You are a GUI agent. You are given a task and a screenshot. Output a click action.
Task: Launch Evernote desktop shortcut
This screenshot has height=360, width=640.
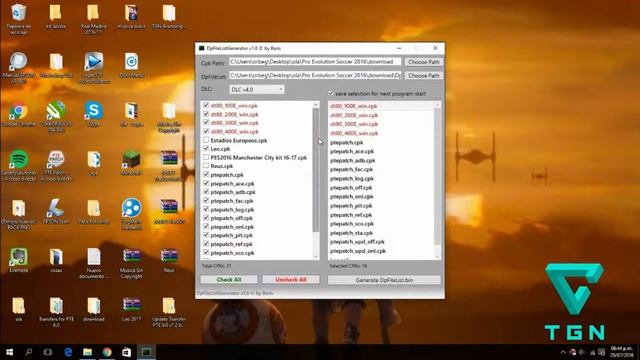pyautogui.click(x=18, y=260)
